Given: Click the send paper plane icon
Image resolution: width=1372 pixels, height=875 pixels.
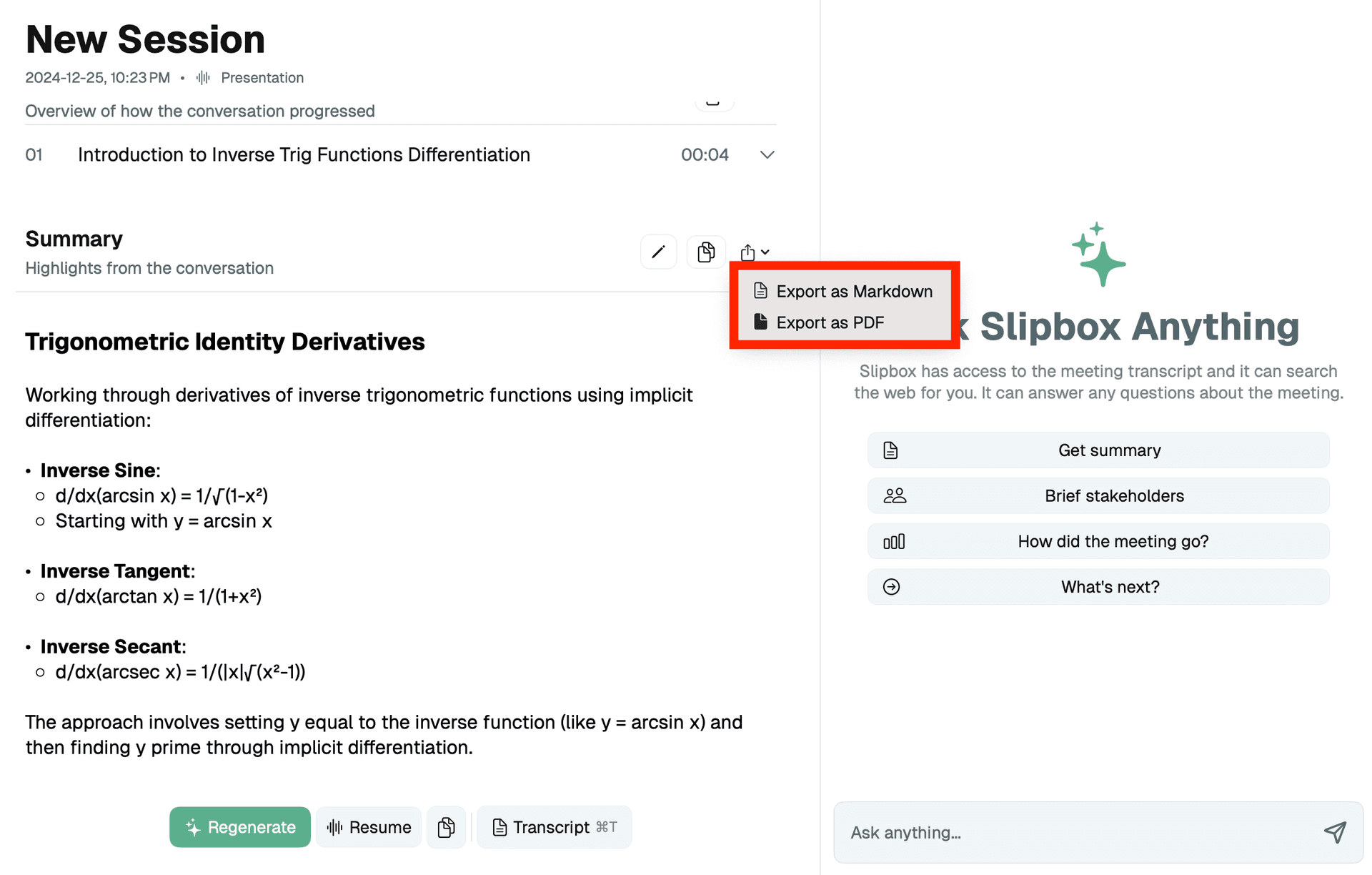Looking at the screenshot, I should pyautogui.click(x=1335, y=832).
